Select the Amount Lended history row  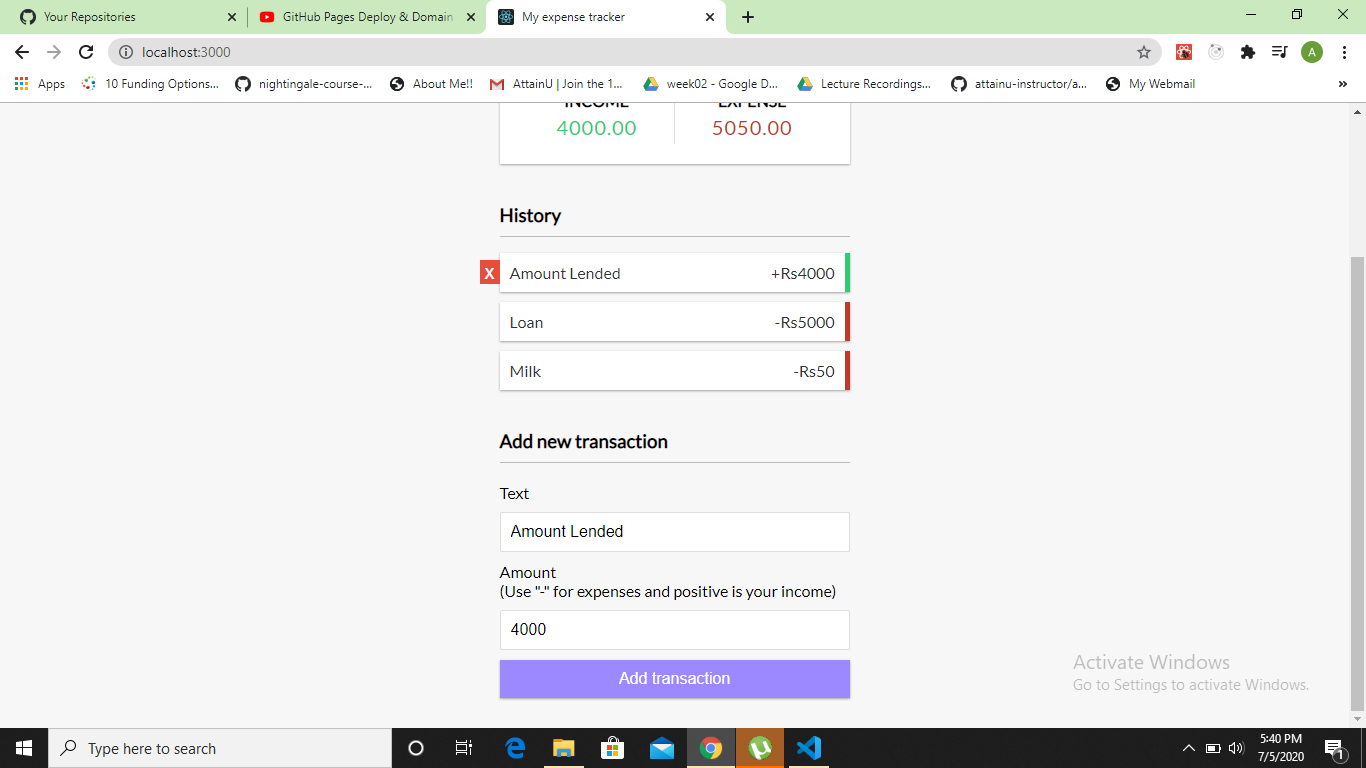(675, 273)
